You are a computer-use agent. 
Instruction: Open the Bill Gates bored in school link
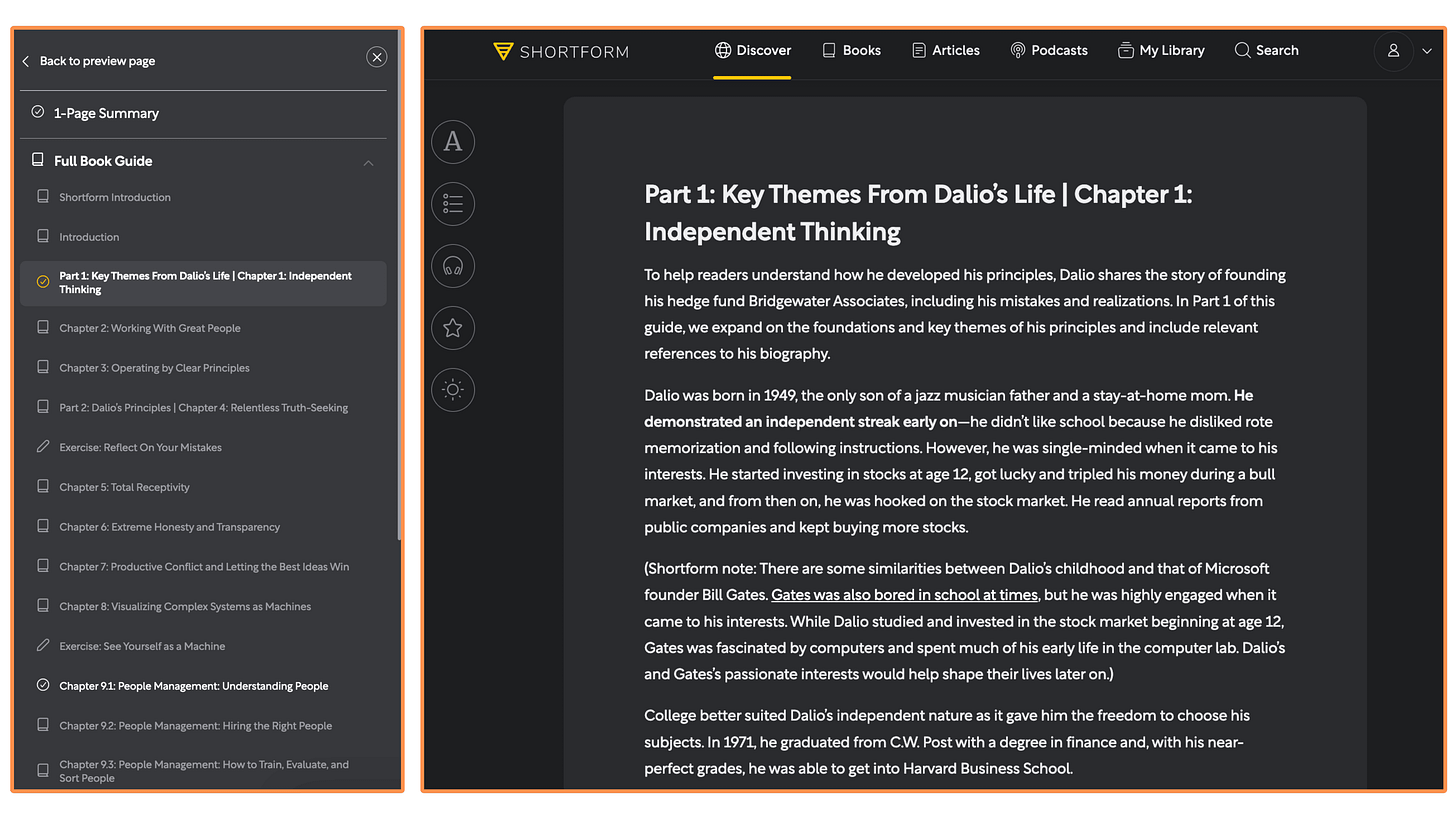tap(903, 594)
